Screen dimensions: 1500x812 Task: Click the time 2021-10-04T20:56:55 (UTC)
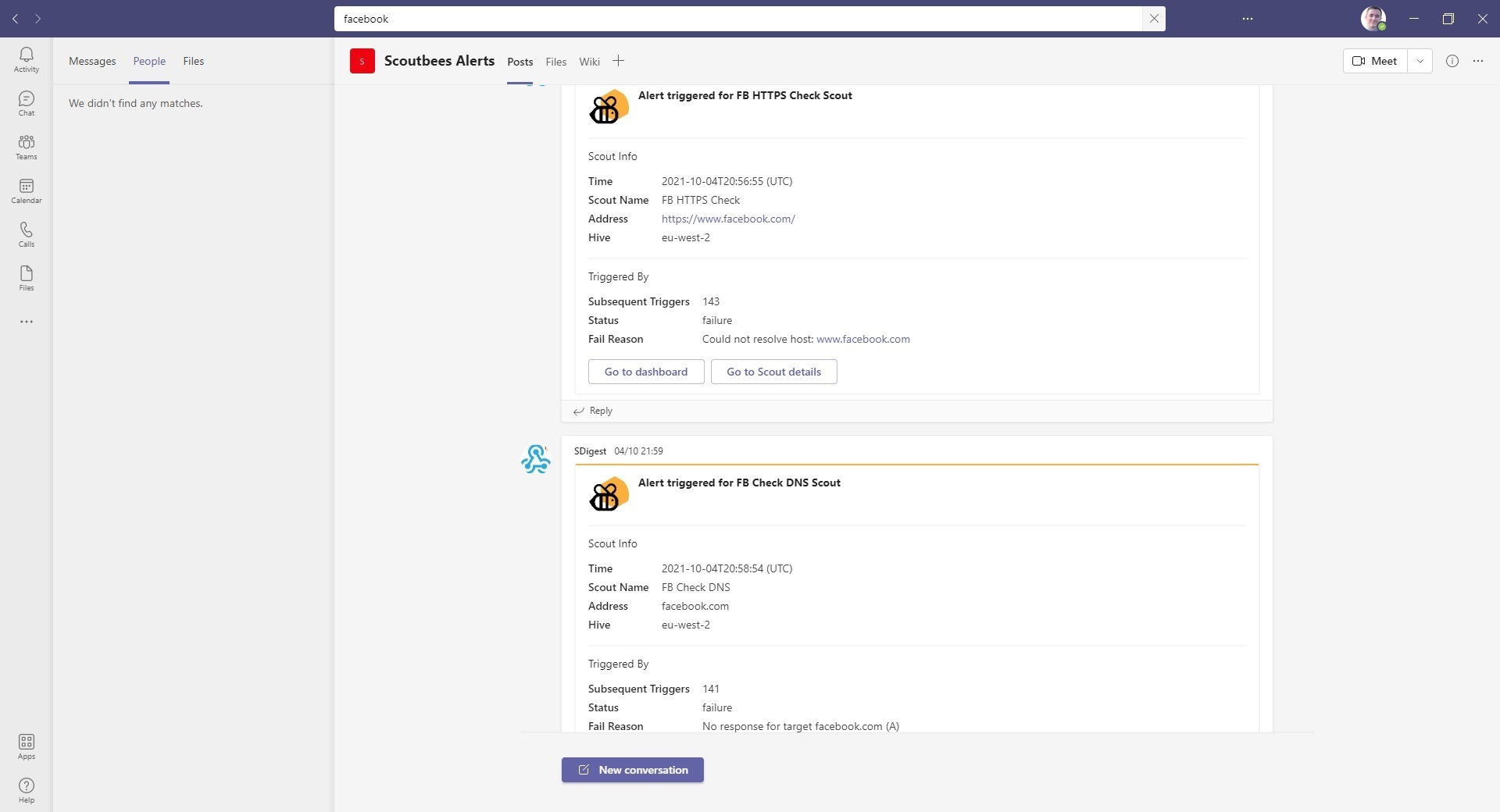(727, 181)
